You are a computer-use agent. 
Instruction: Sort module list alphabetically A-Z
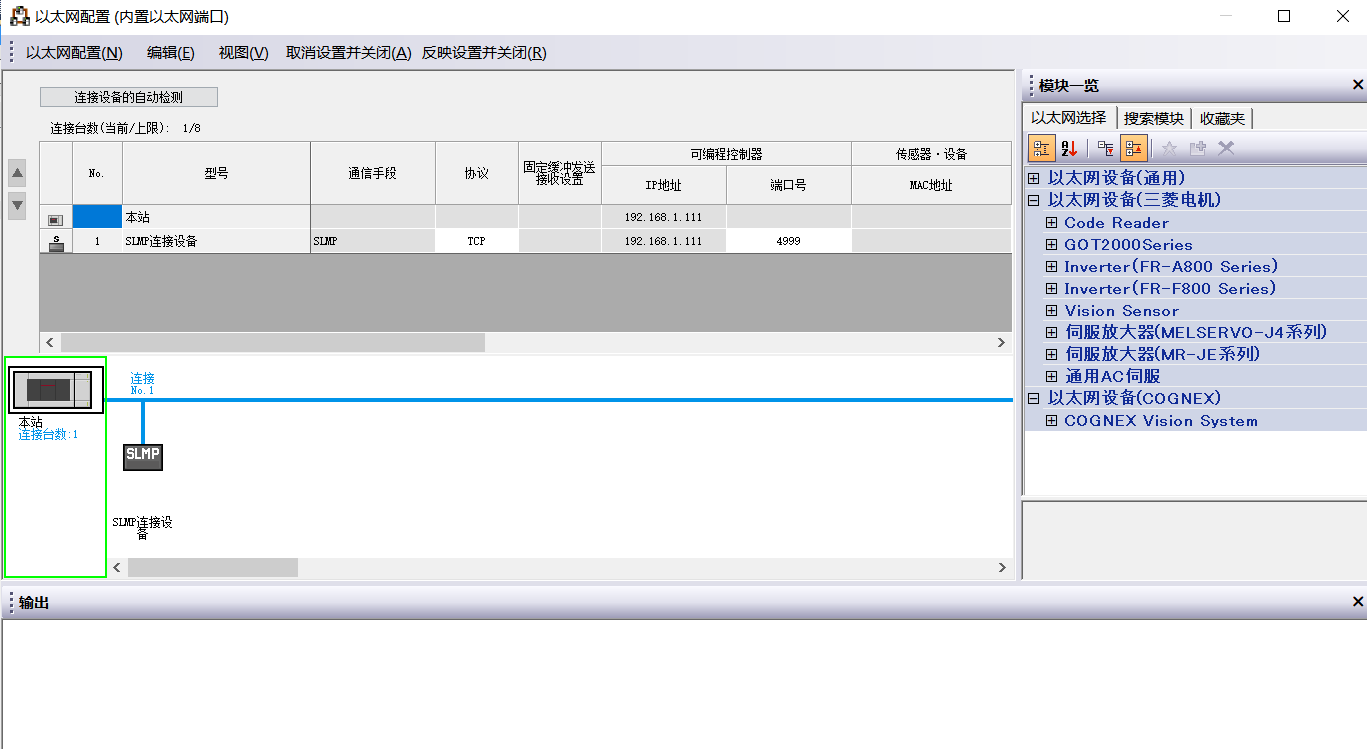1069,148
